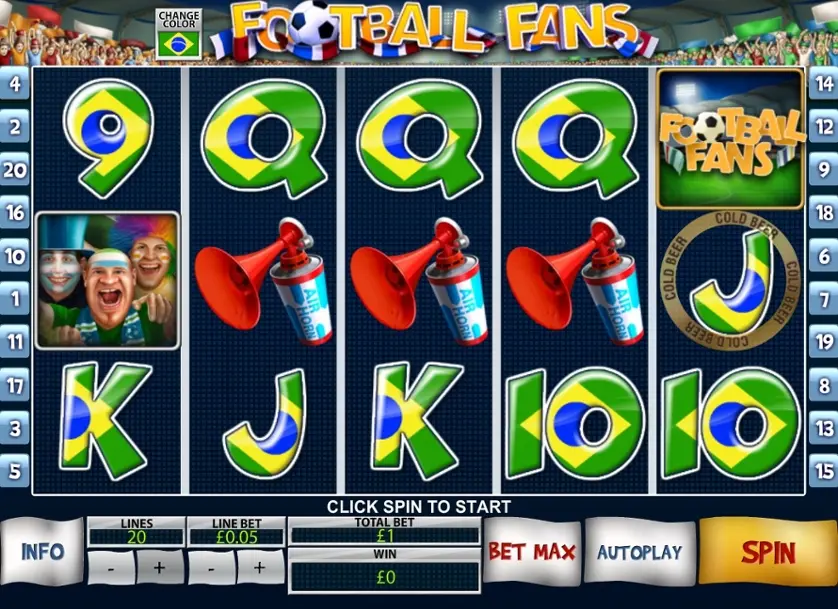Open the Info paytable
The width and height of the screenshot is (838, 609).
[42, 552]
